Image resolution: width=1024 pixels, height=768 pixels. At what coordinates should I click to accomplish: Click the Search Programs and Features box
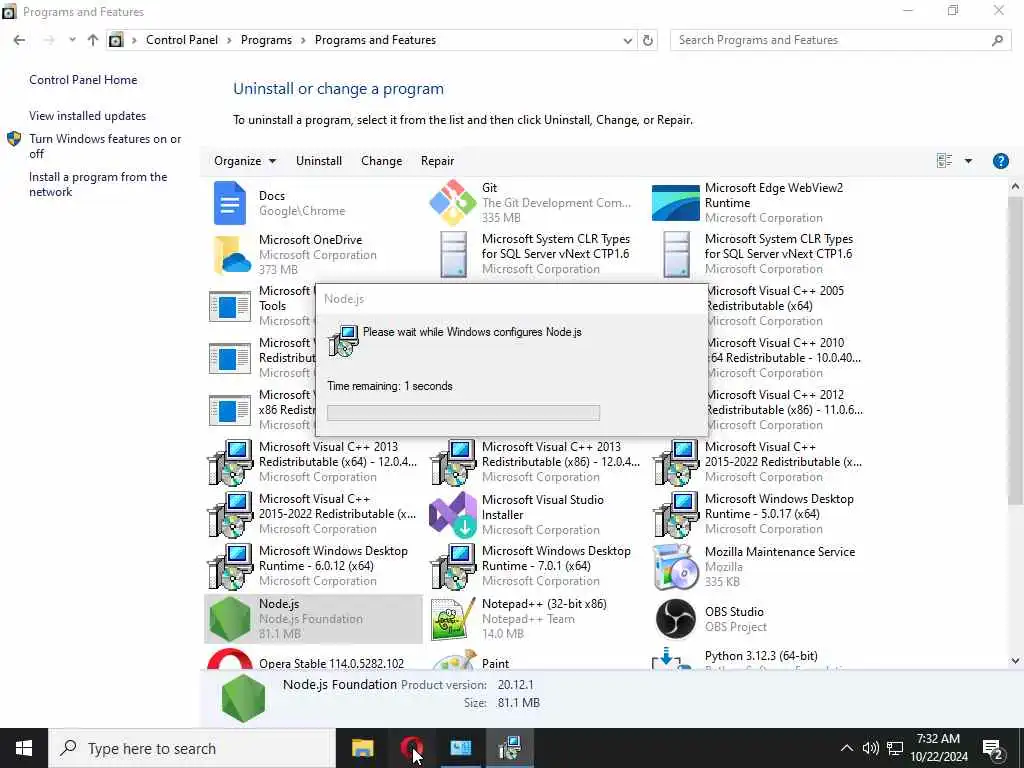click(840, 40)
